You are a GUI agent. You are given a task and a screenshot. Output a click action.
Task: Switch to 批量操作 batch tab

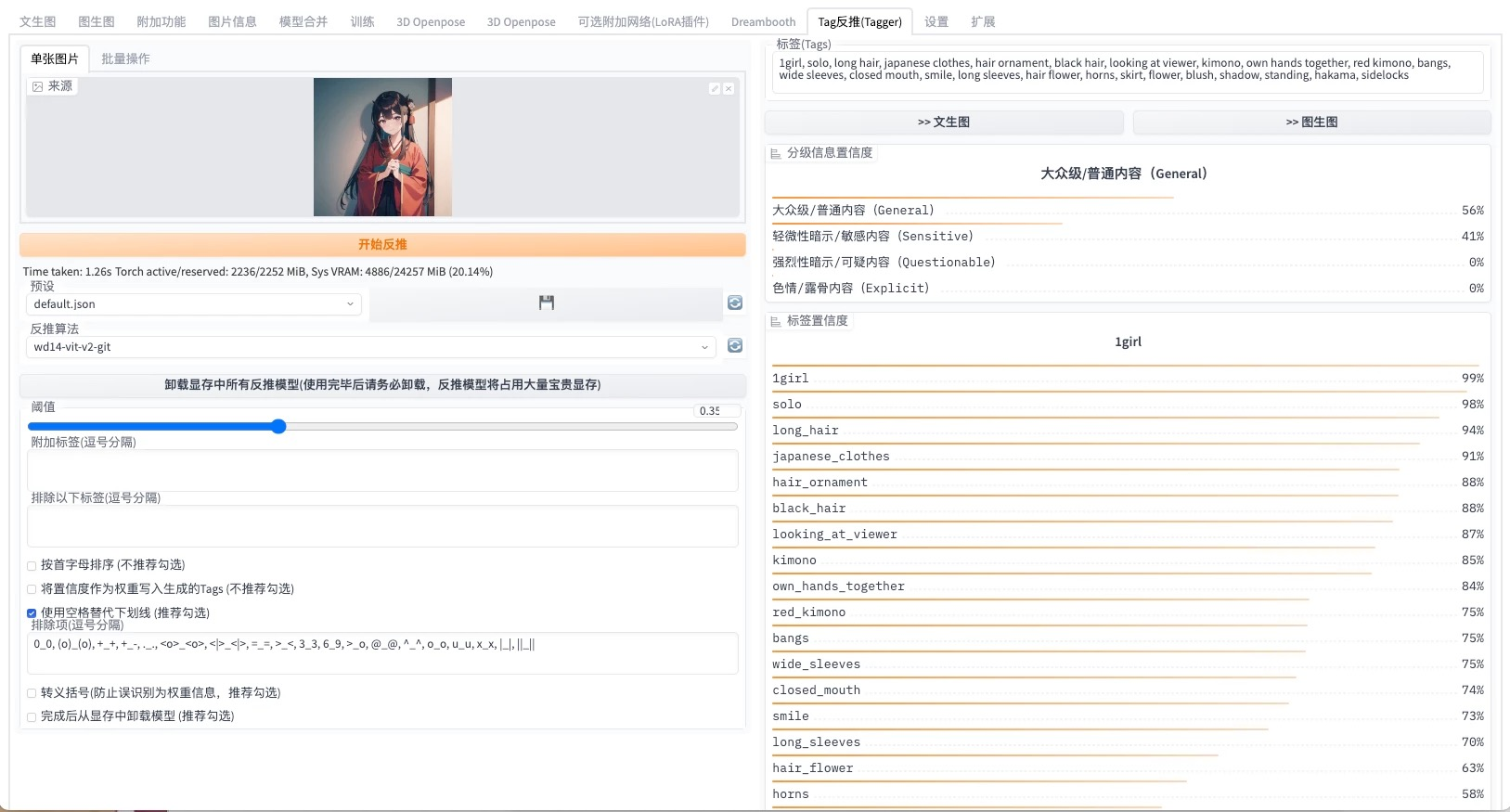[125, 58]
